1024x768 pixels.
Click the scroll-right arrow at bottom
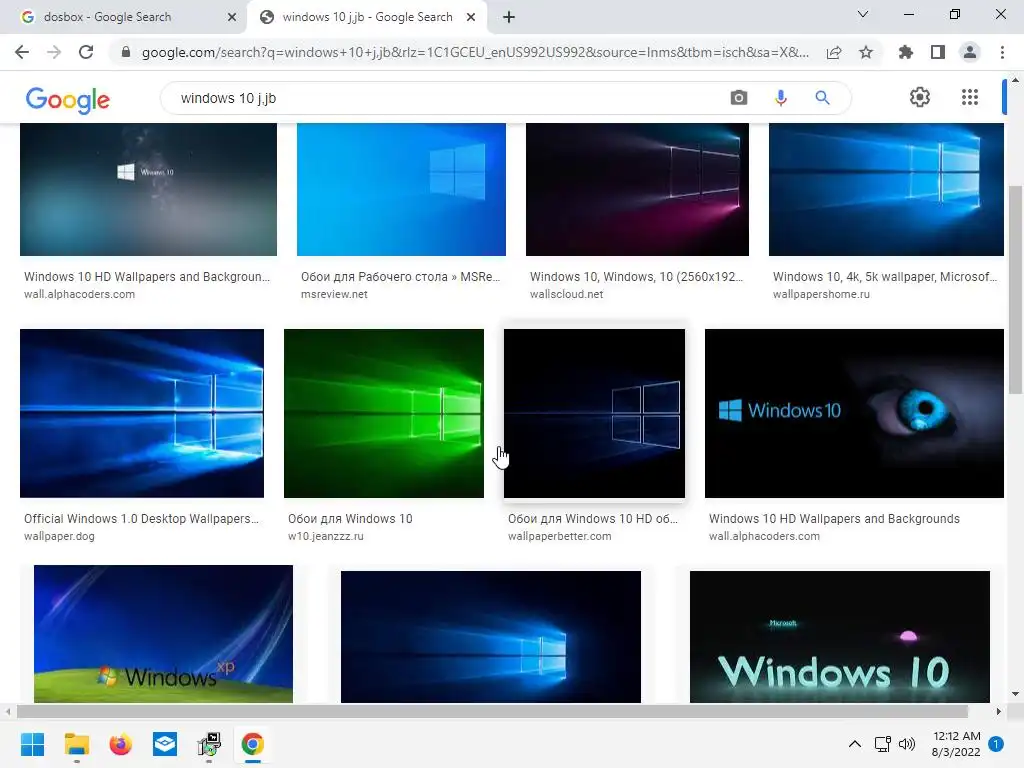(x=999, y=711)
